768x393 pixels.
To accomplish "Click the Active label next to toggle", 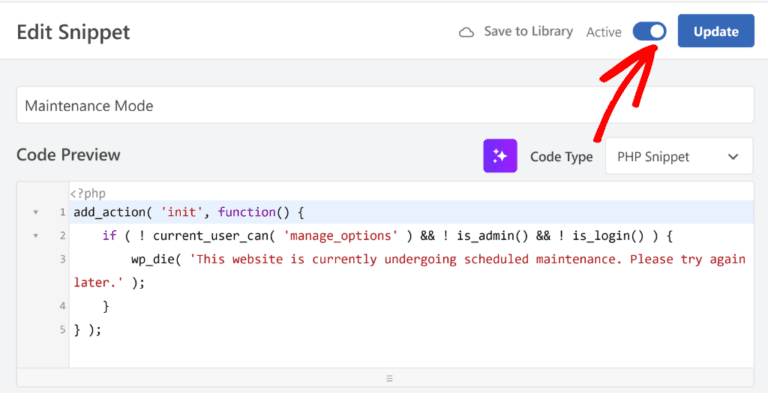I will (x=604, y=32).
